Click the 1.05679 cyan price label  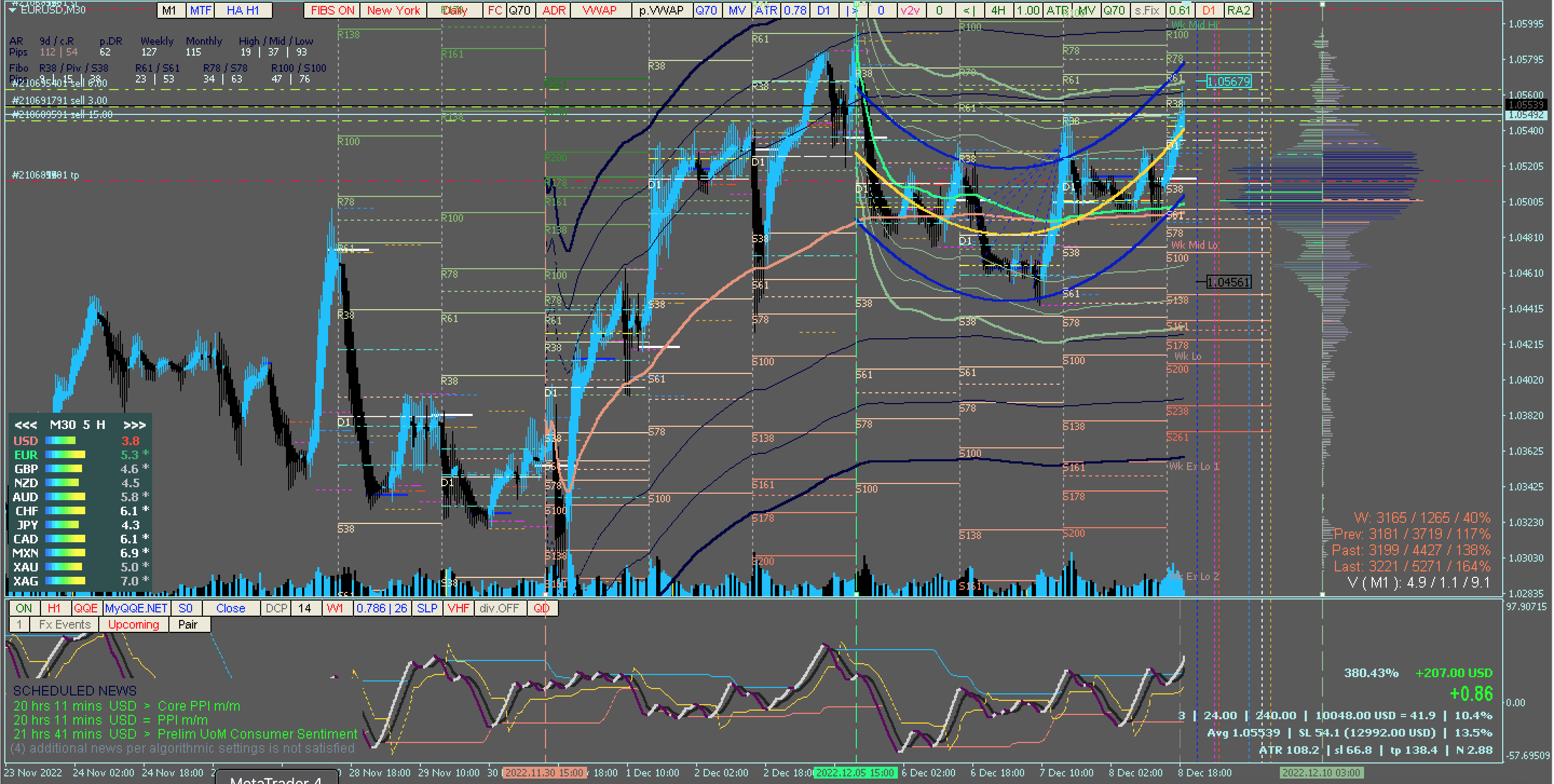[x=1228, y=81]
